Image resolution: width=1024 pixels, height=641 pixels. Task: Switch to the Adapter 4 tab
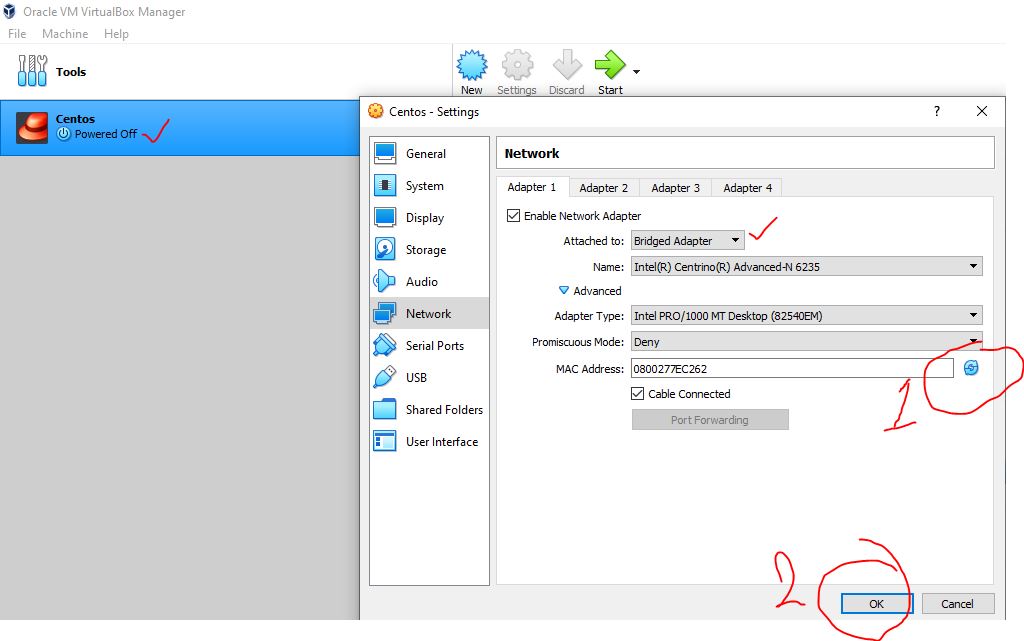747,188
